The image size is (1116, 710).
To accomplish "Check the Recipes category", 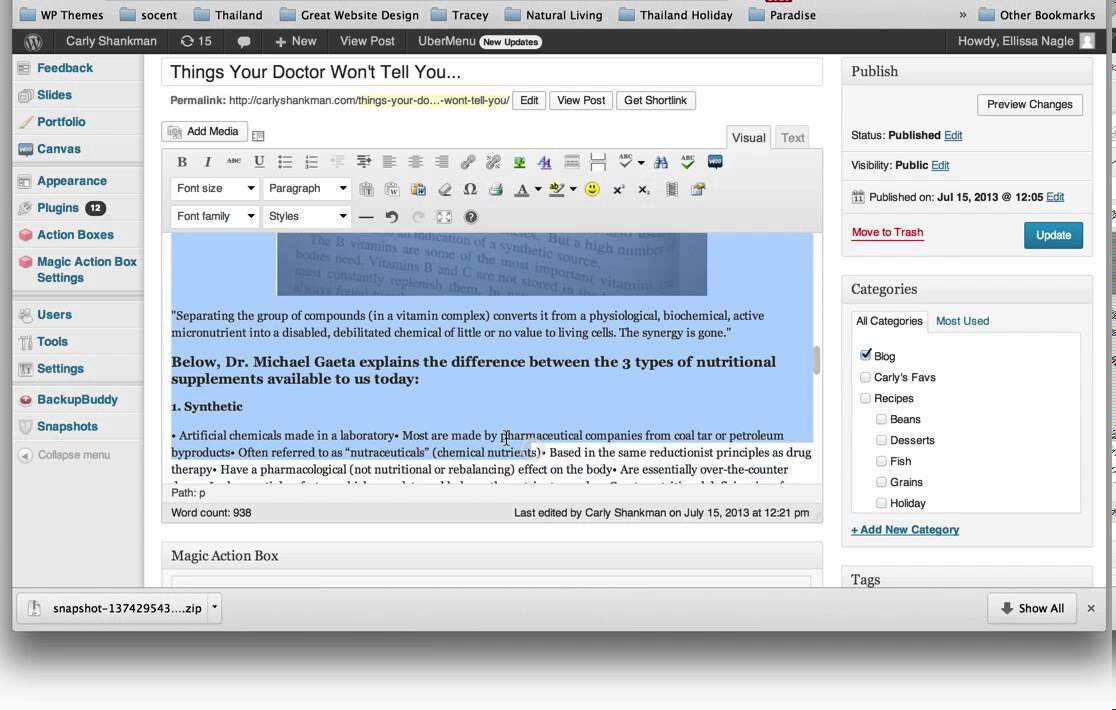I will [x=865, y=398].
